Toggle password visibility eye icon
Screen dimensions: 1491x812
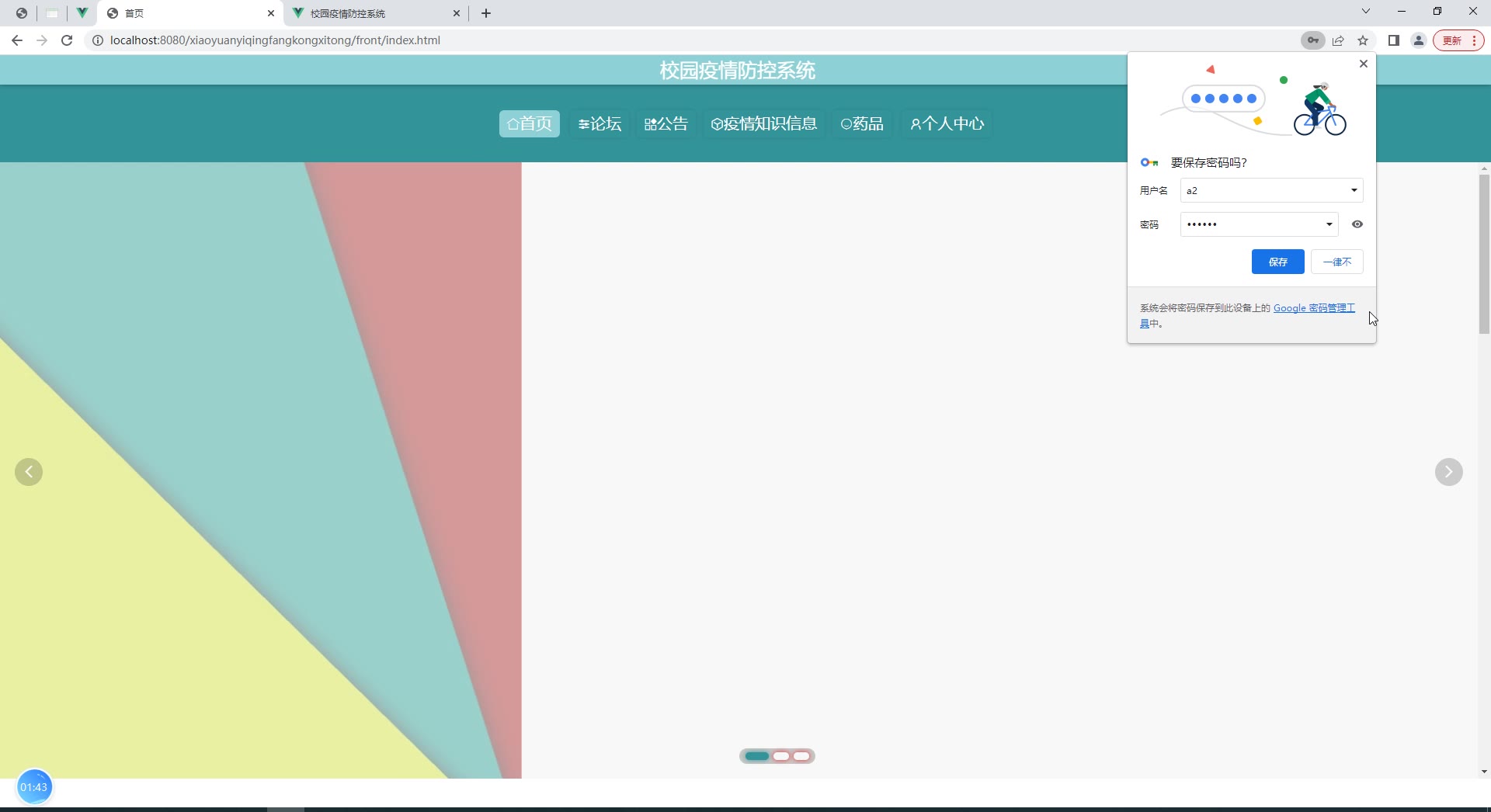pyautogui.click(x=1357, y=224)
